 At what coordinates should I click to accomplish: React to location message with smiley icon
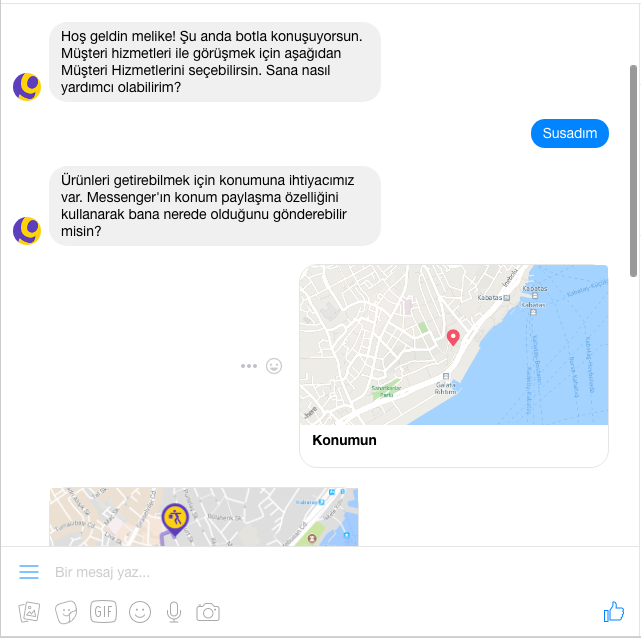click(x=274, y=366)
